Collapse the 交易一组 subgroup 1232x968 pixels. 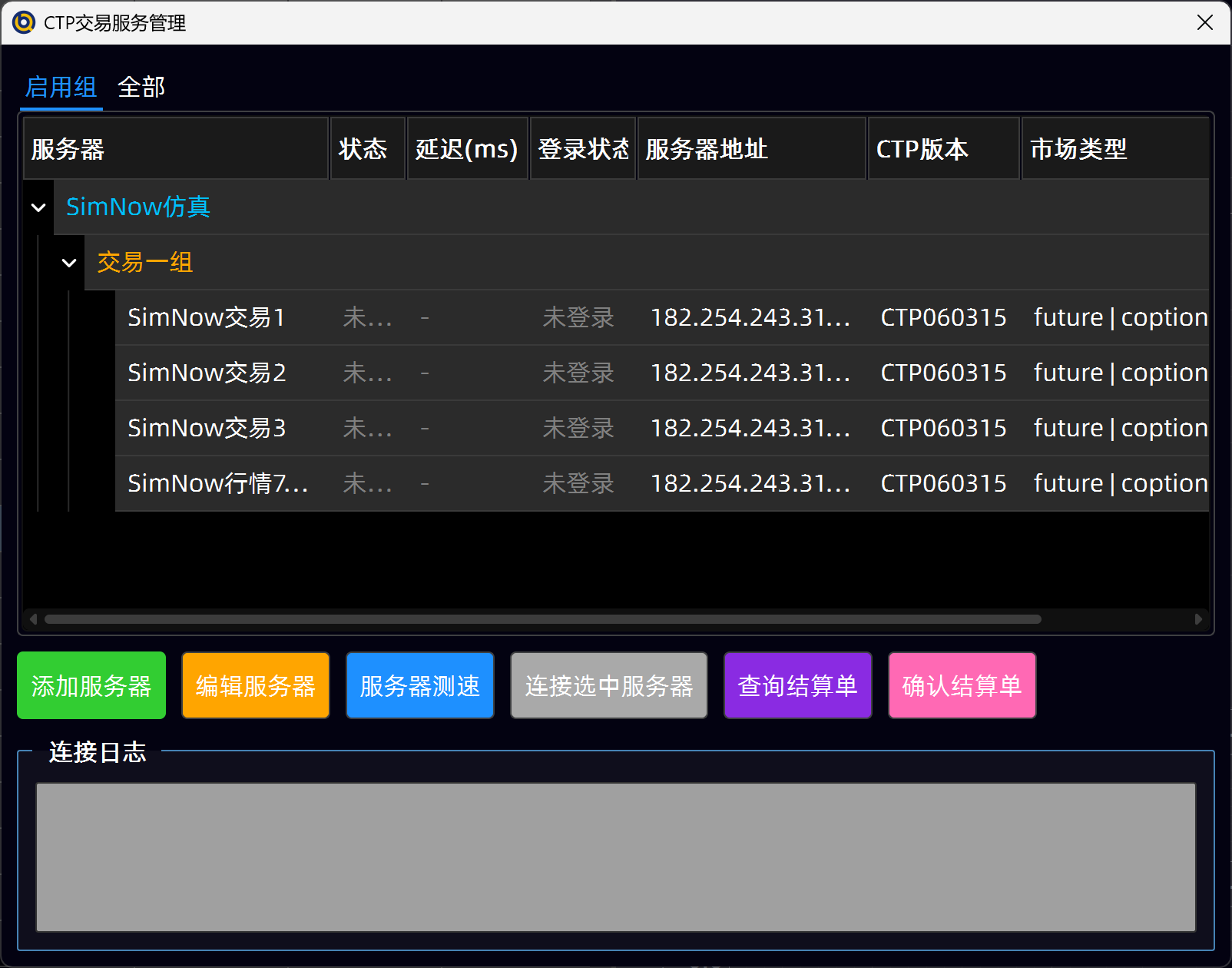click(69, 263)
